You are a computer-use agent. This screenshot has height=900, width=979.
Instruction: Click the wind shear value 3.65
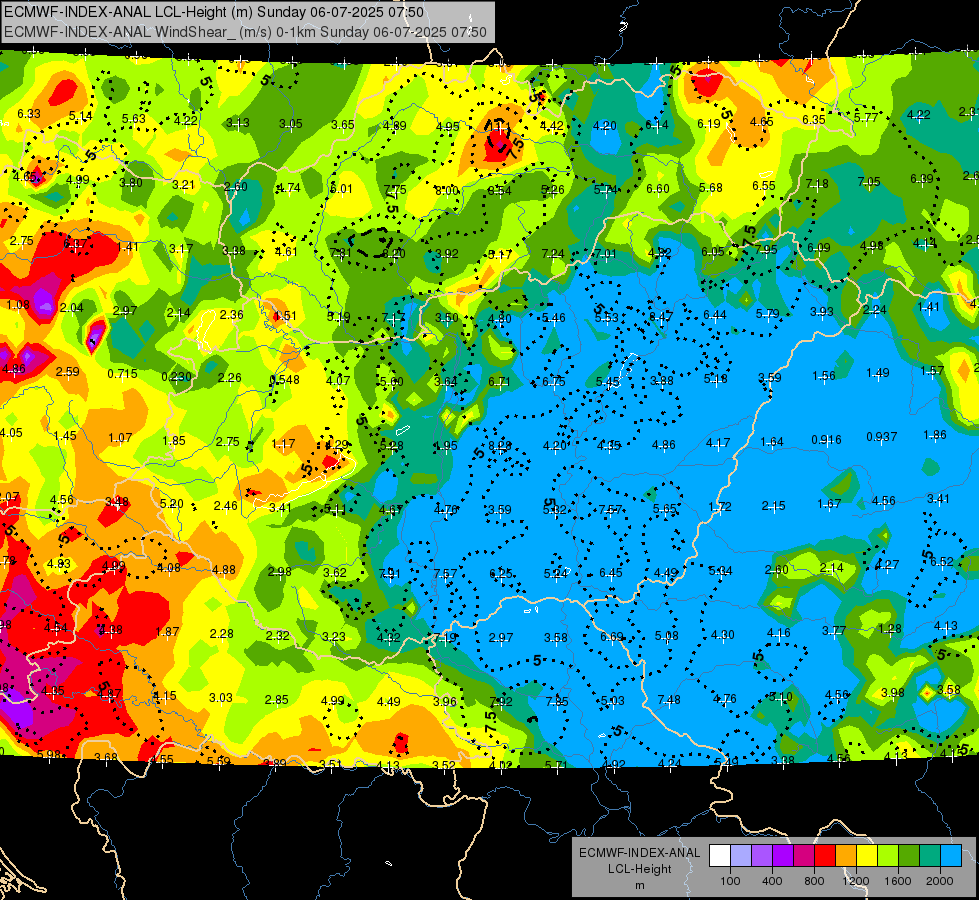pyautogui.click(x=343, y=125)
